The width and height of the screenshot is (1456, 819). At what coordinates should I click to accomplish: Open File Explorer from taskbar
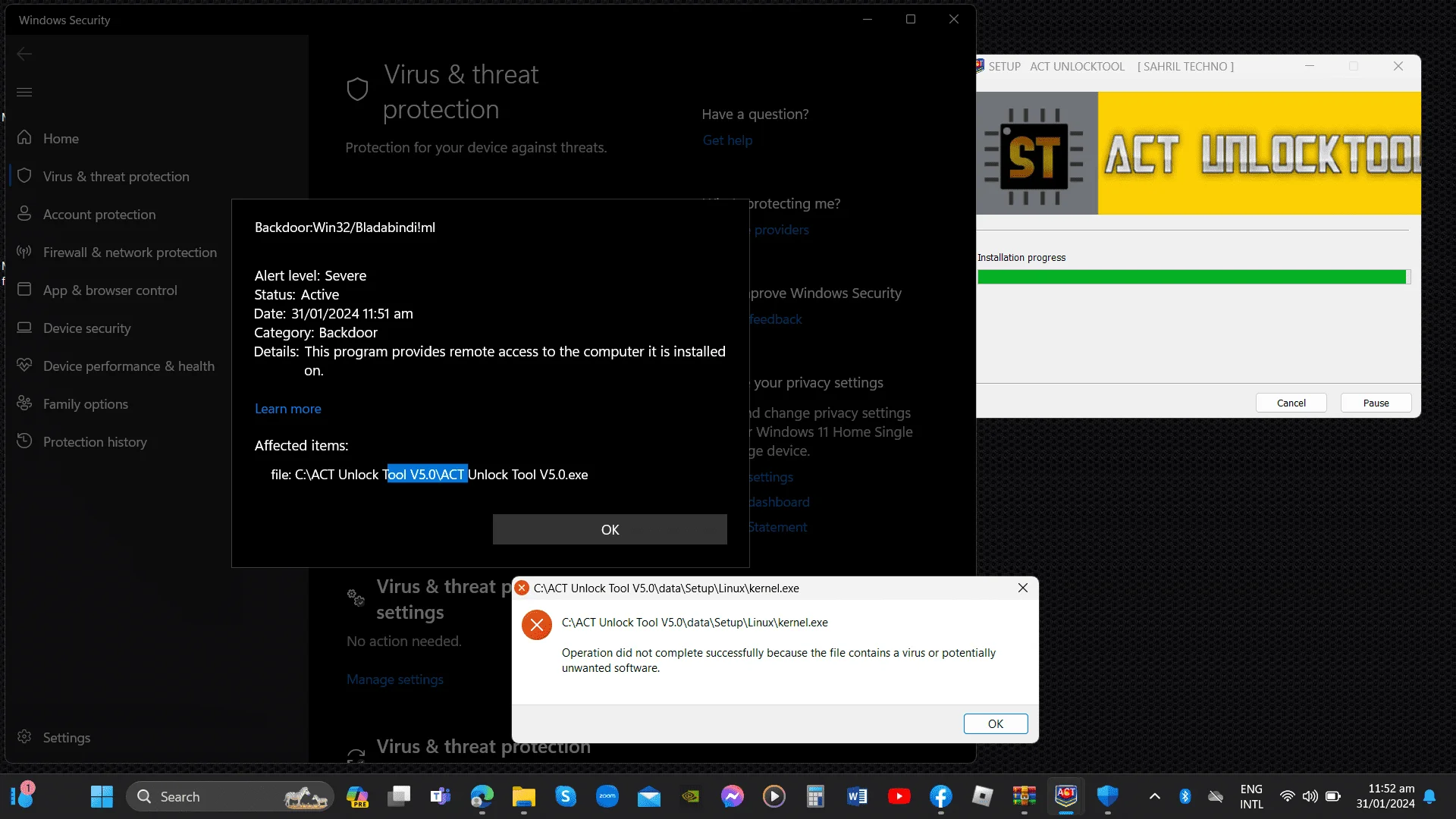(x=524, y=796)
